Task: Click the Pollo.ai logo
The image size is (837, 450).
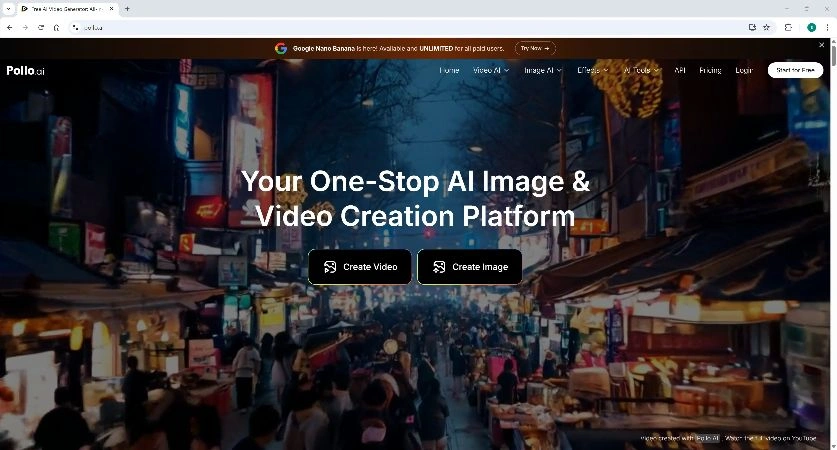Action: click(25, 71)
